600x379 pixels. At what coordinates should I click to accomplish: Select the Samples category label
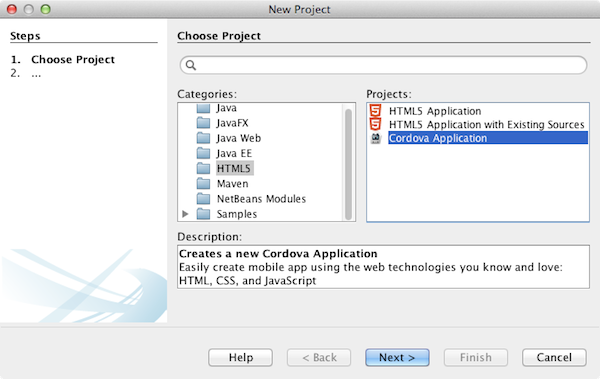click(236, 214)
